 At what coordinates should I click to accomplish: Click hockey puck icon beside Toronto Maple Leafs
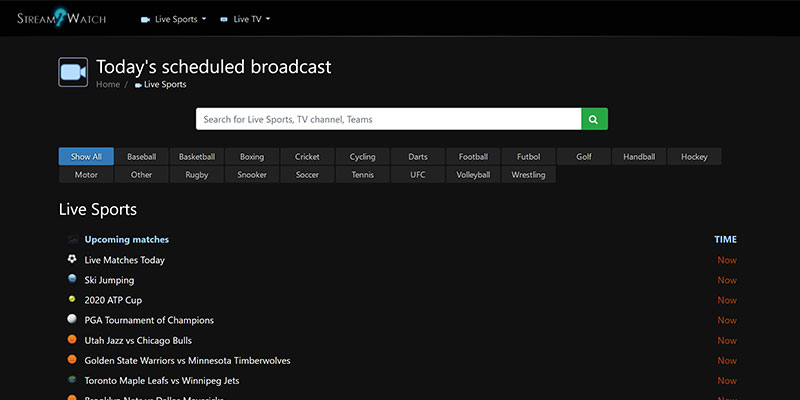pos(72,380)
